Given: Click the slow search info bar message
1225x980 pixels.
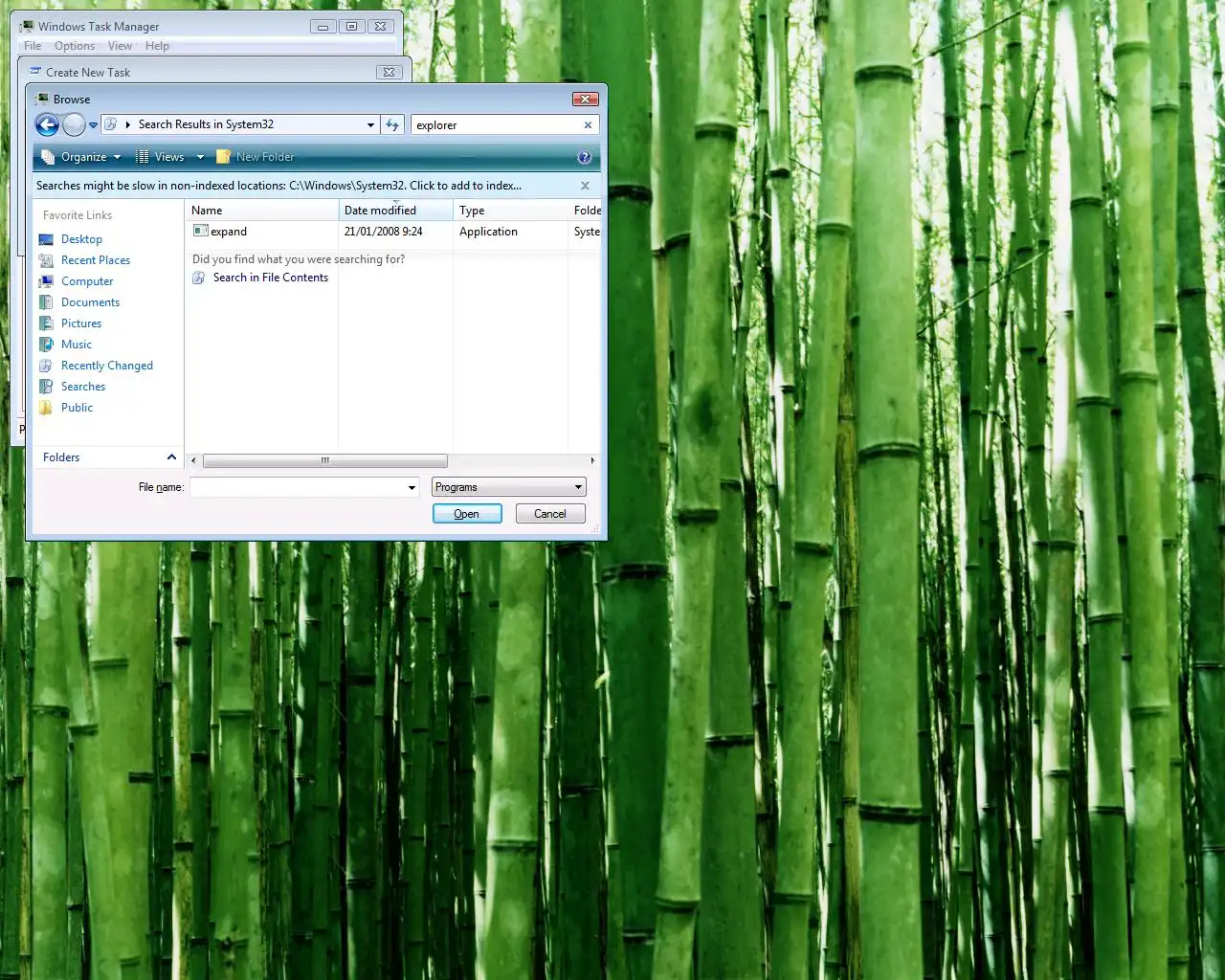Looking at the screenshot, I should 278,186.
